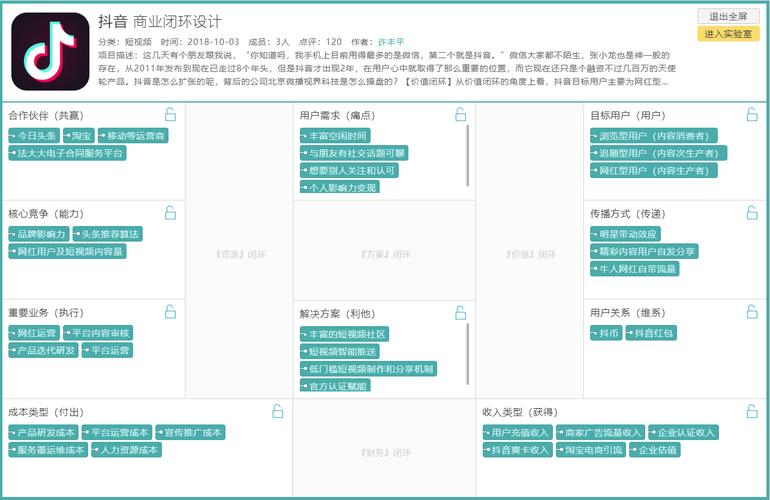Toggle the lock in 解决方案 section
This screenshot has height=500, width=770.
coord(461,312)
